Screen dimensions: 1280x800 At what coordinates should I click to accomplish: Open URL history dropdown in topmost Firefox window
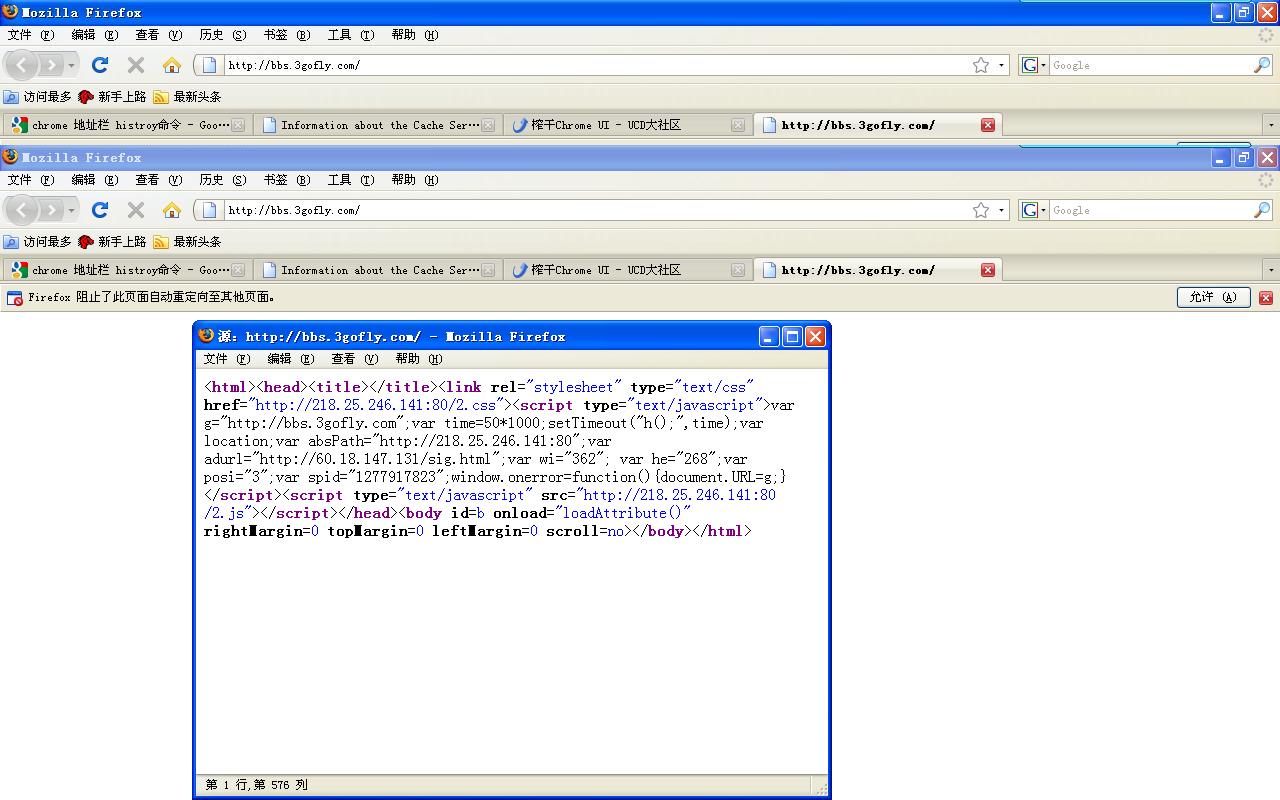(1001, 66)
